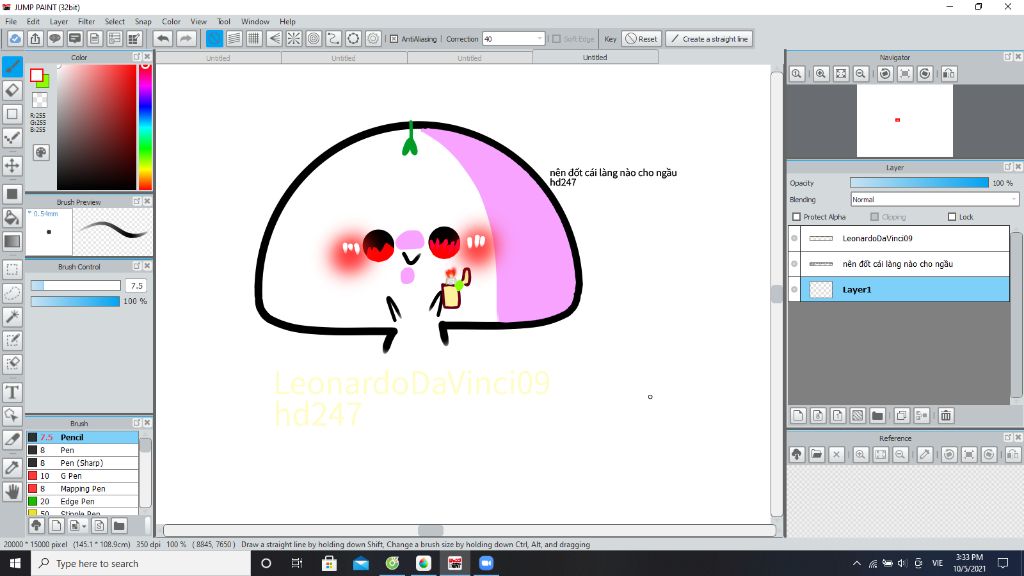1024x576 pixels.
Task: Select the Magic Wand tool
Action: pyautogui.click(x=12, y=317)
